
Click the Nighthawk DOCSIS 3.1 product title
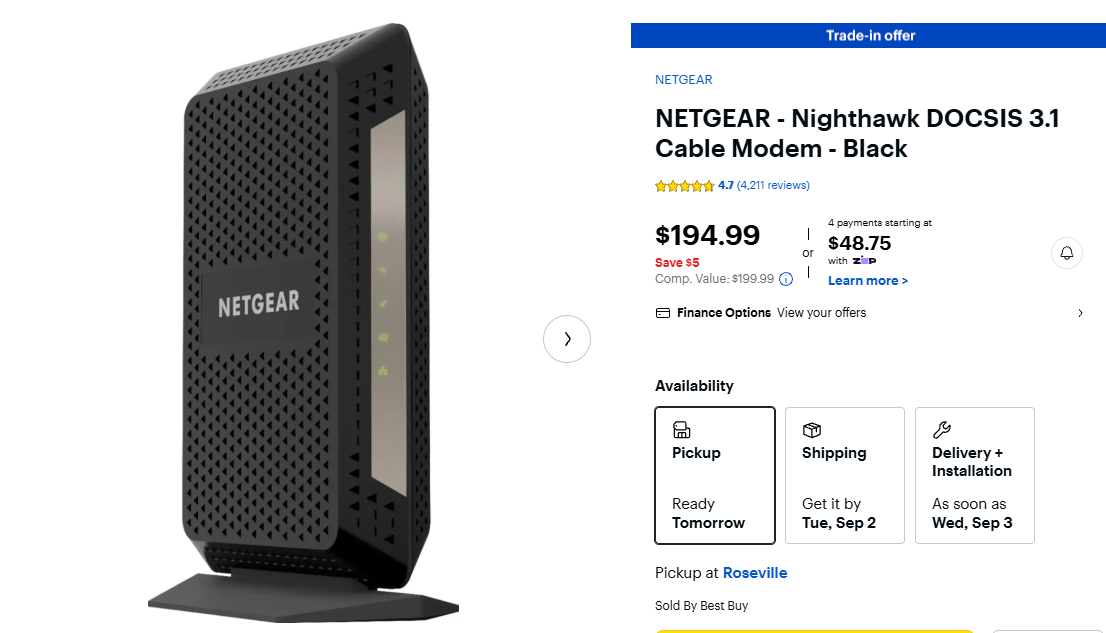click(x=857, y=133)
